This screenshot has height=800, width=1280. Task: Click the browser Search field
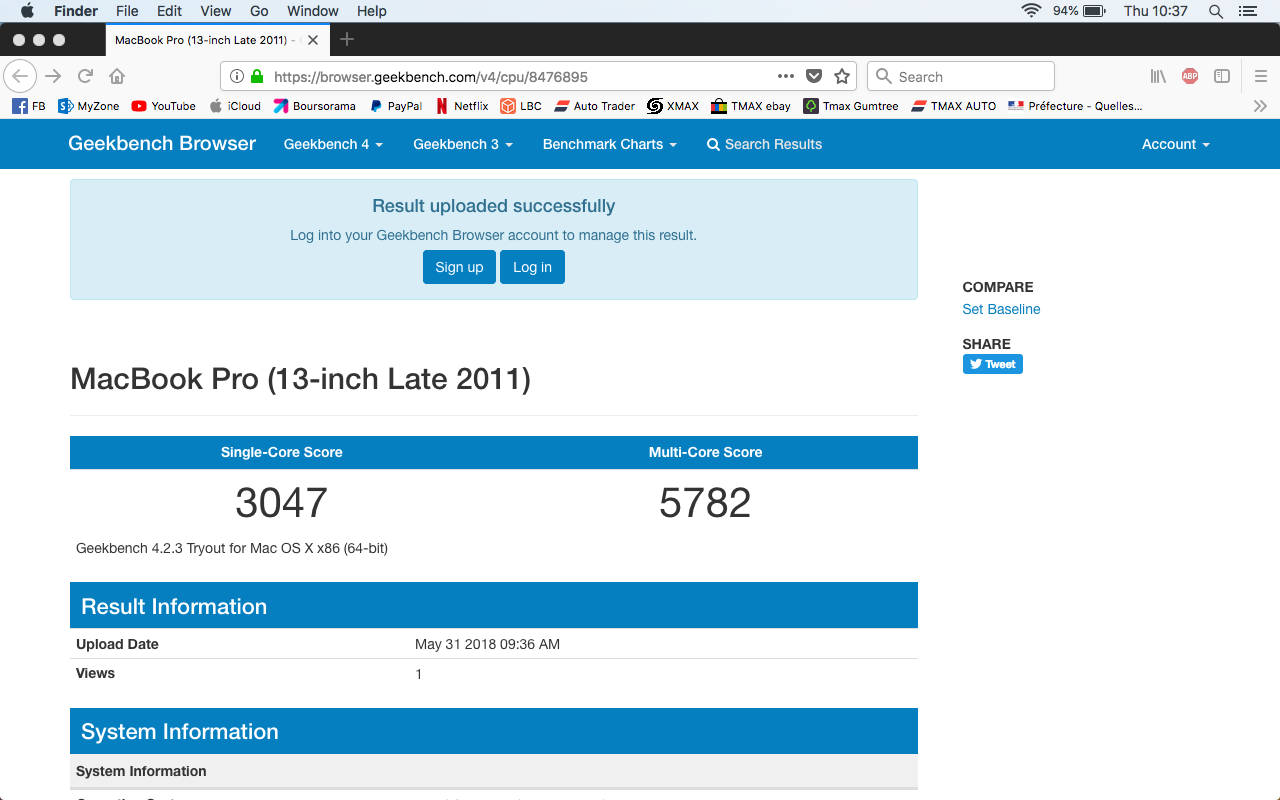(961, 76)
